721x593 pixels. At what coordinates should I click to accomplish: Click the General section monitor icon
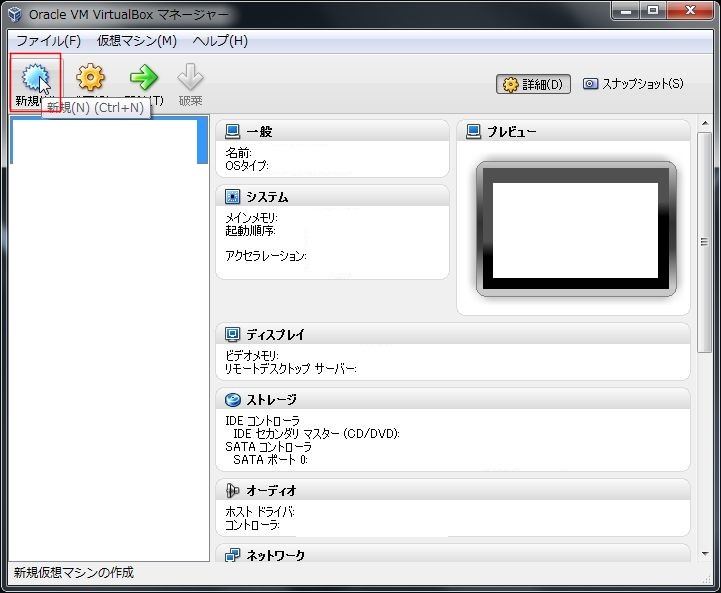(x=232, y=131)
